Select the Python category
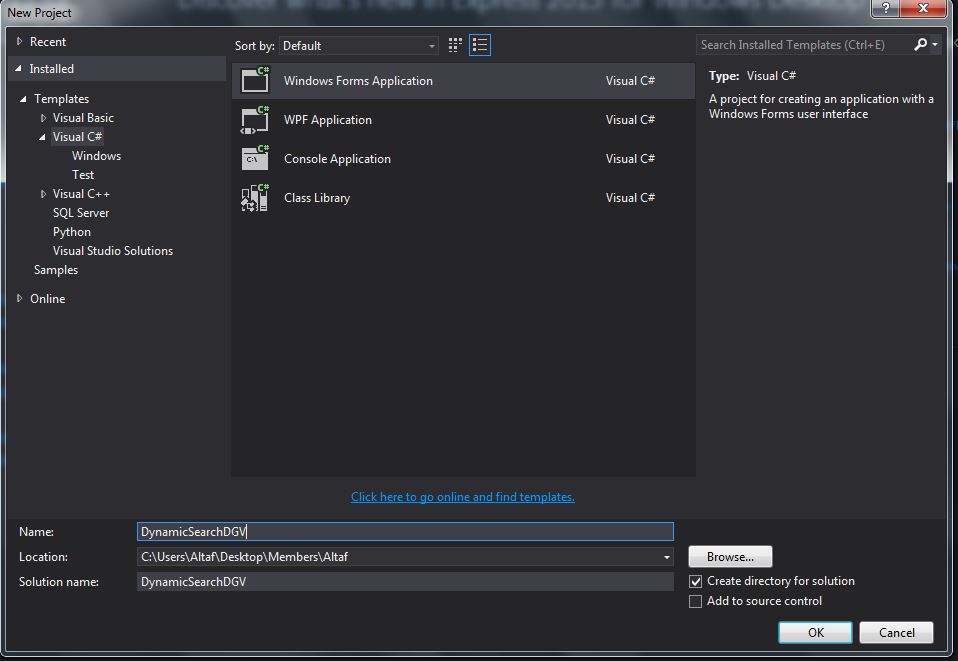Viewport: 958px width, 661px height. (71, 232)
